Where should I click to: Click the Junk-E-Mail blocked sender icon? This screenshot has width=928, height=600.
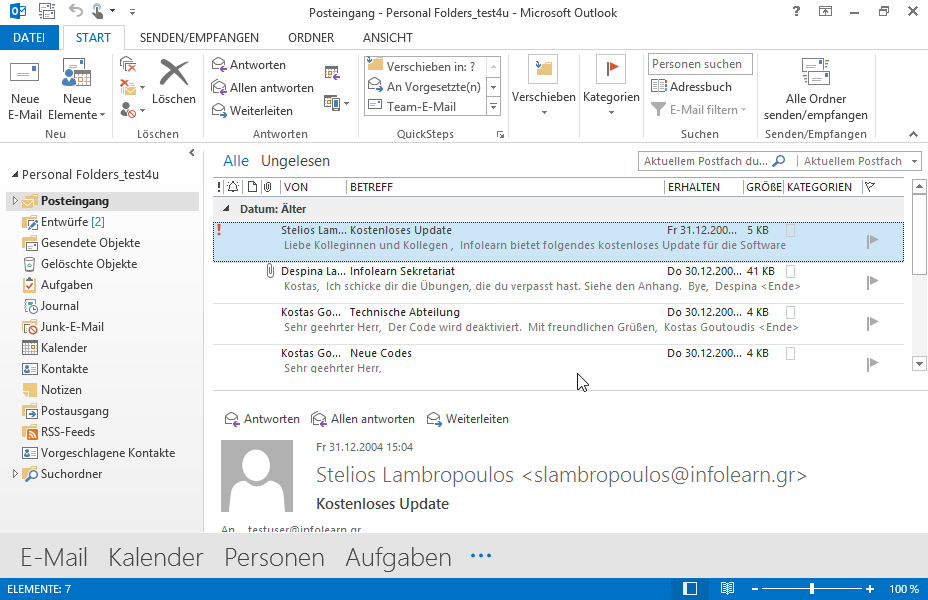tap(128, 110)
